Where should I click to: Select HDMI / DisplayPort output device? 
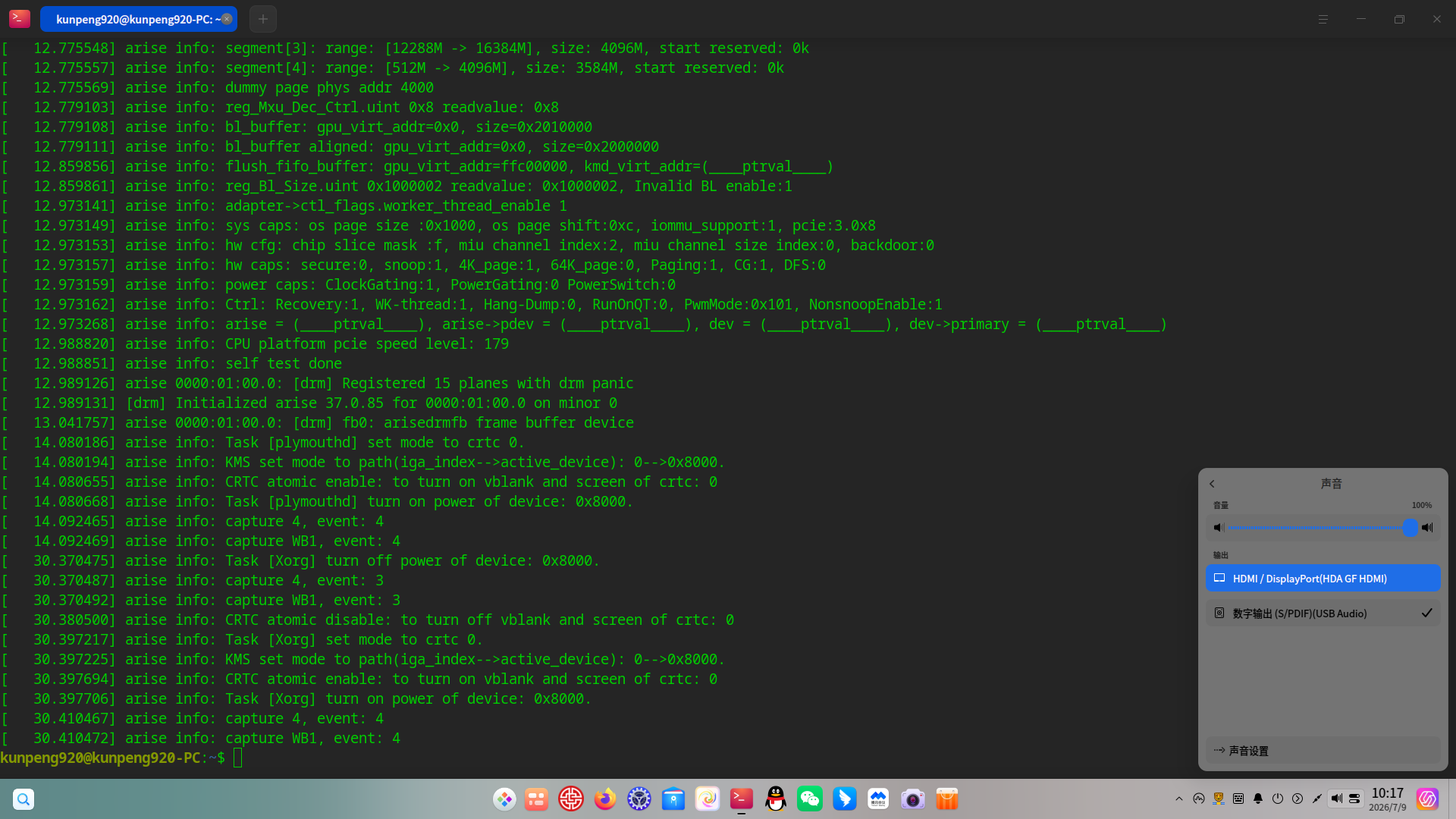click(1323, 579)
